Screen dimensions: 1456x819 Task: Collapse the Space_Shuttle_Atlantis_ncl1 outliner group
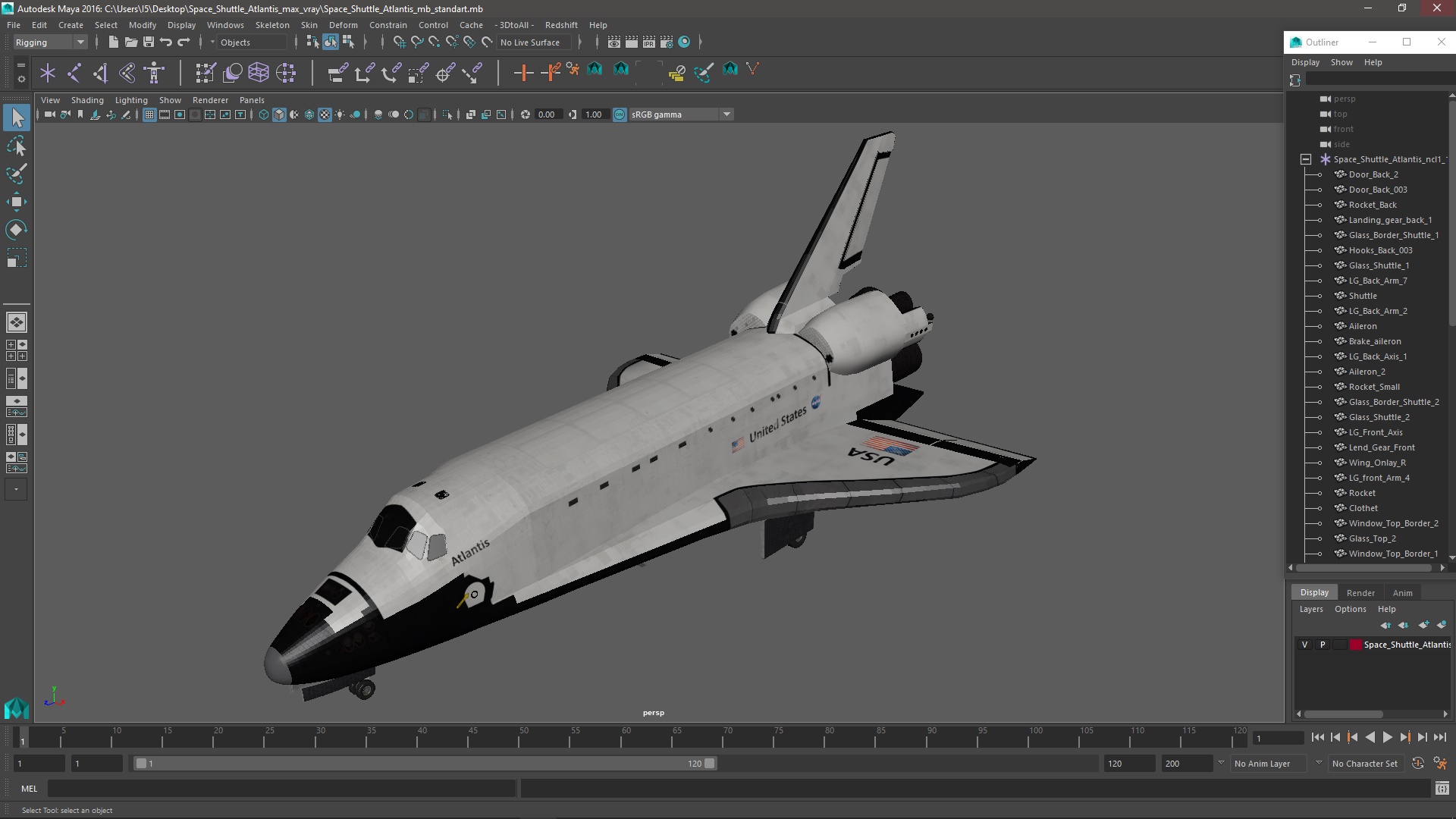[x=1305, y=159]
